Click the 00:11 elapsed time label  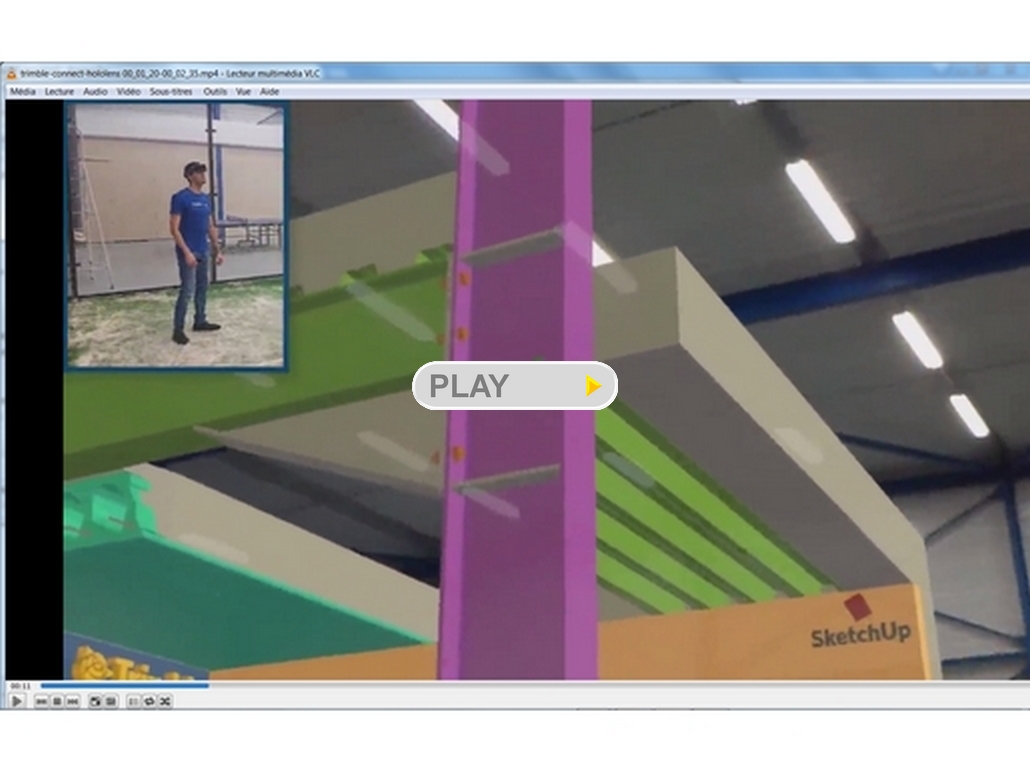pyautogui.click(x=21, y=686)
